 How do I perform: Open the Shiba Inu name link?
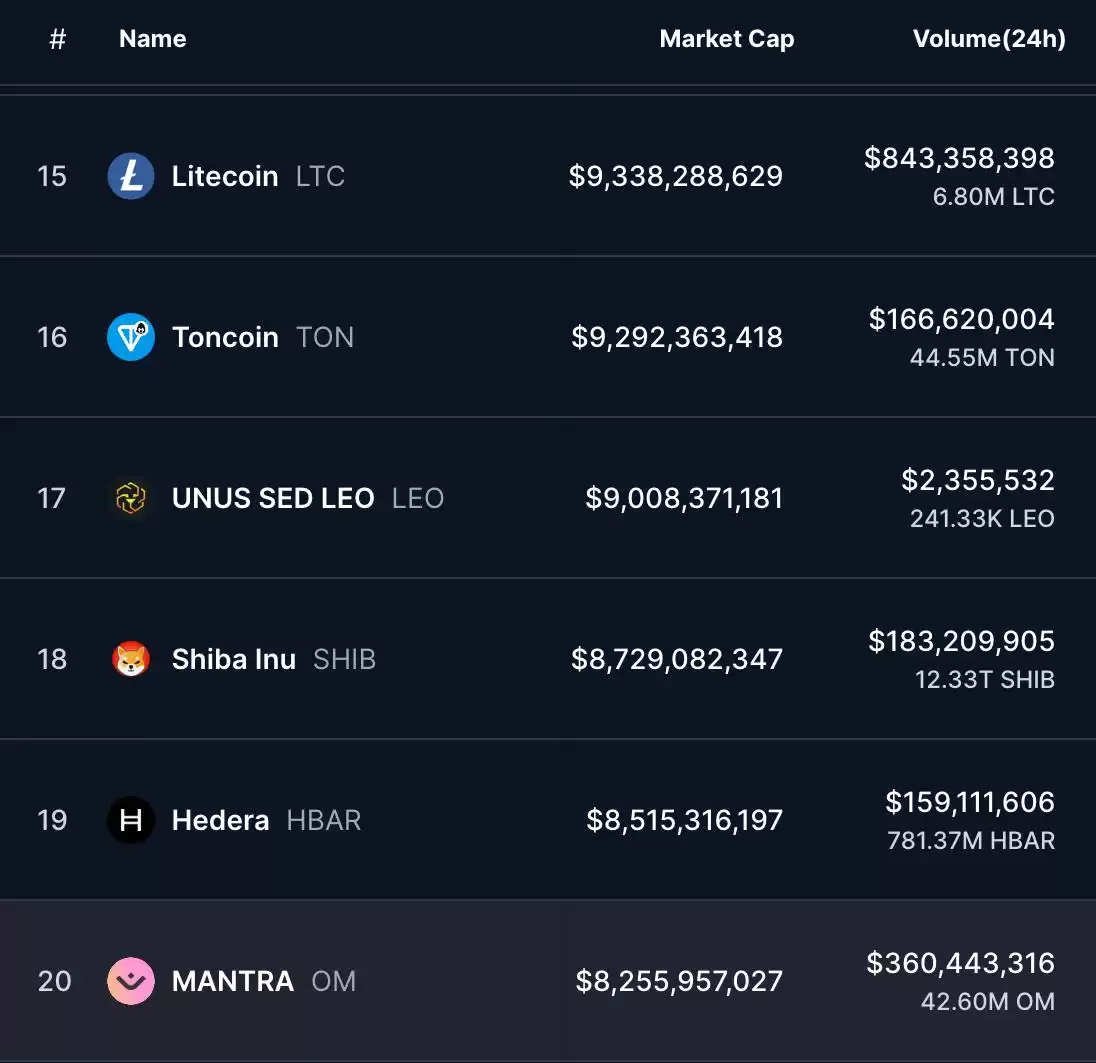234,659
